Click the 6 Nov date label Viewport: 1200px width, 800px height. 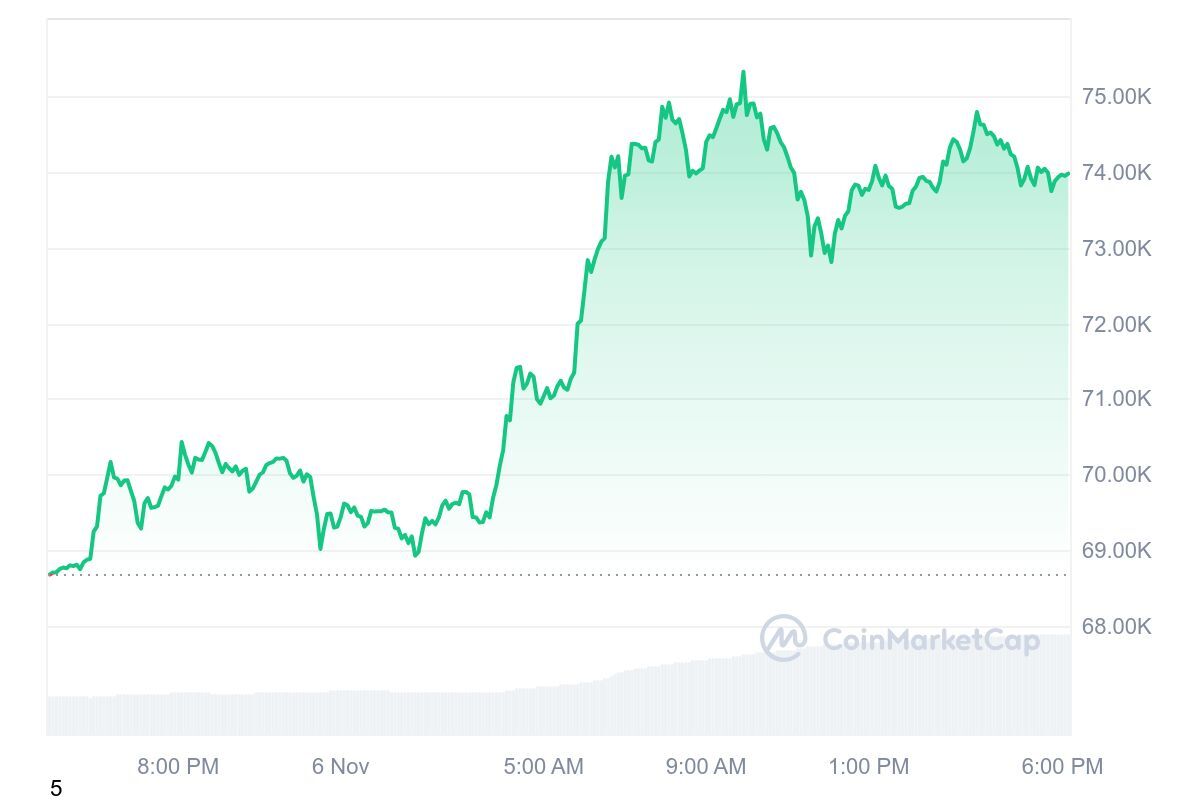click(340, 767)
